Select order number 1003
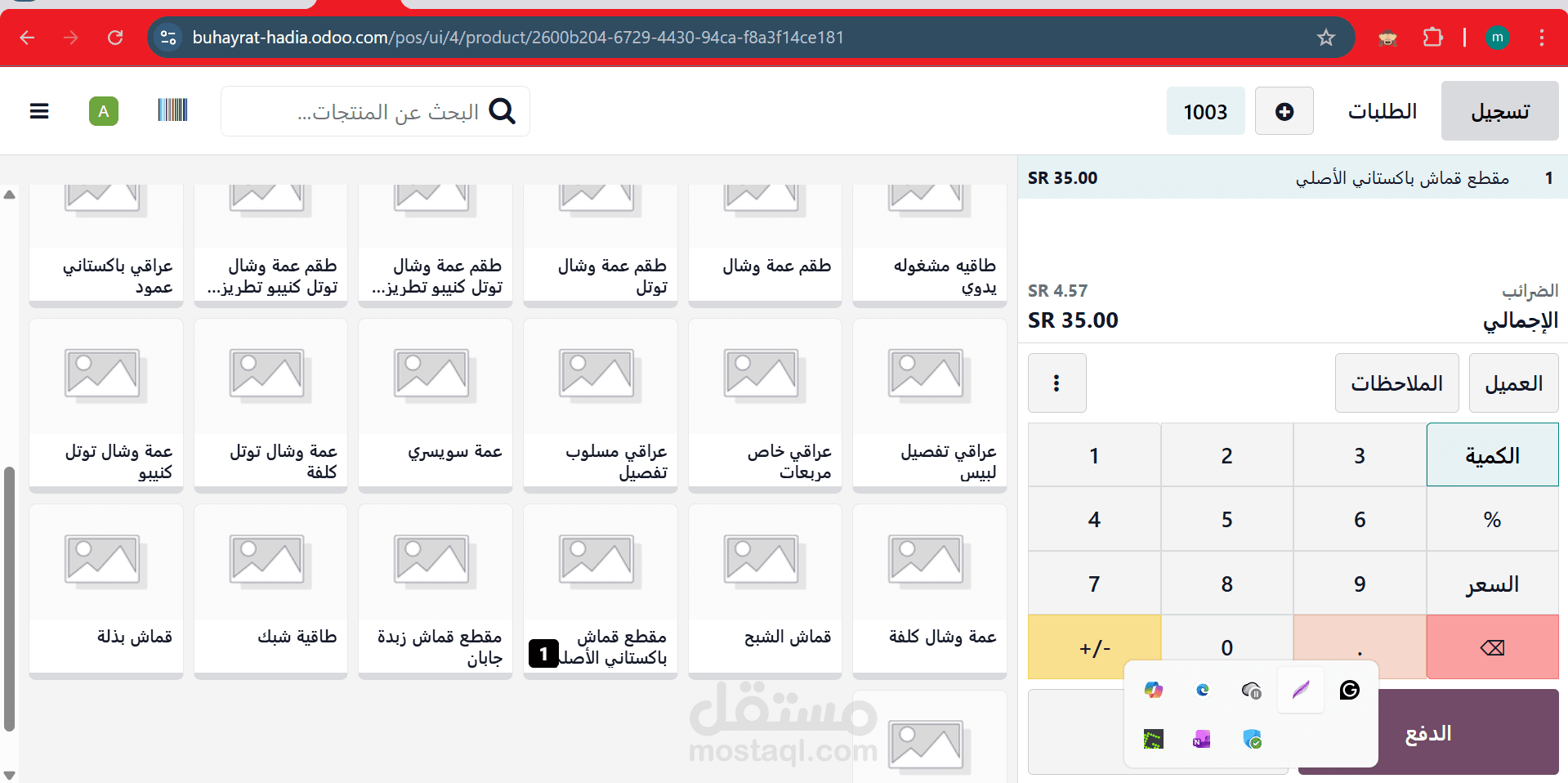Viewport: 1568px width, 783px height. point(1205,111)
